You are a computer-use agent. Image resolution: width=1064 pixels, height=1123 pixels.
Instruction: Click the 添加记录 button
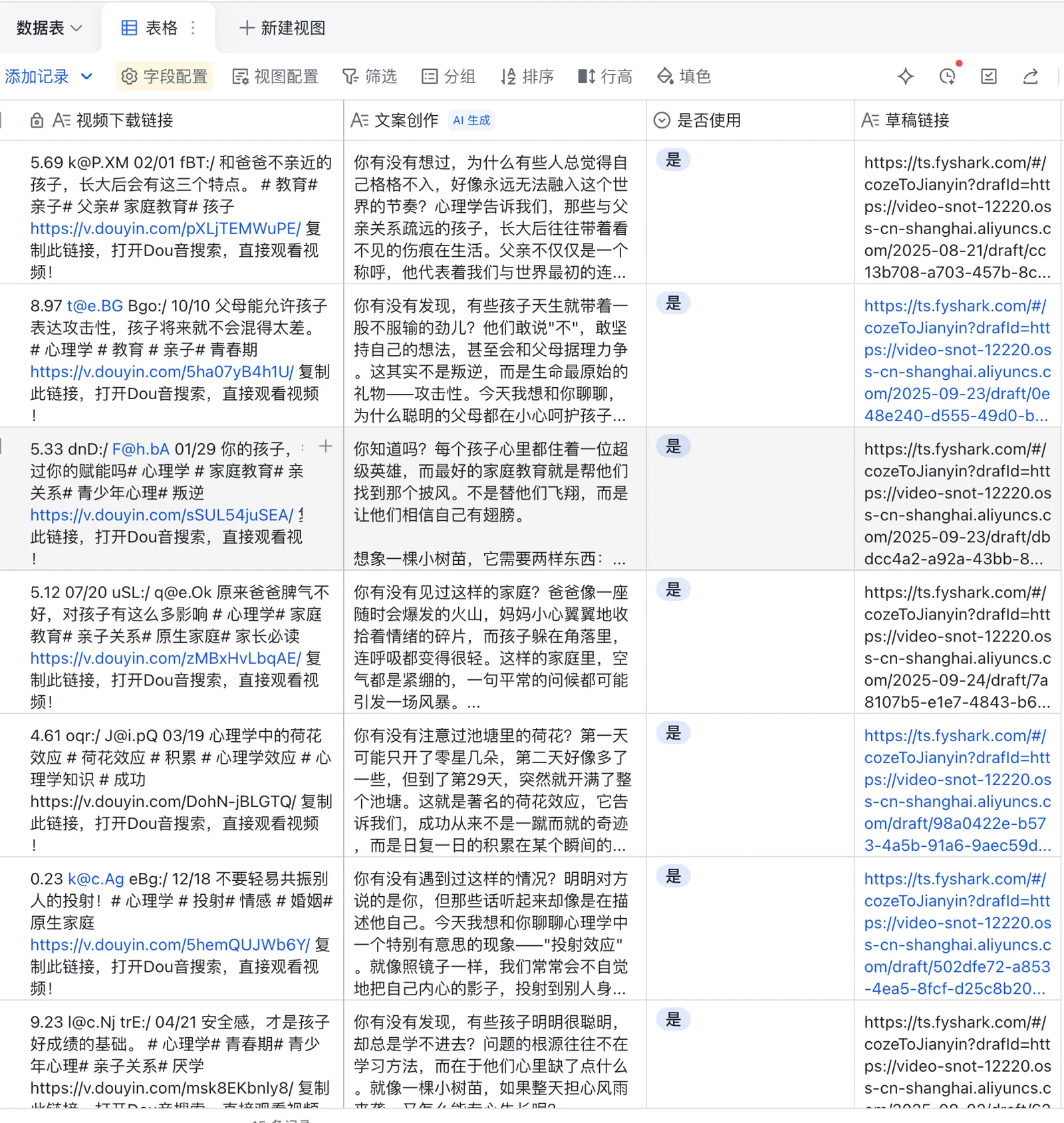click(x=37, y=77)
